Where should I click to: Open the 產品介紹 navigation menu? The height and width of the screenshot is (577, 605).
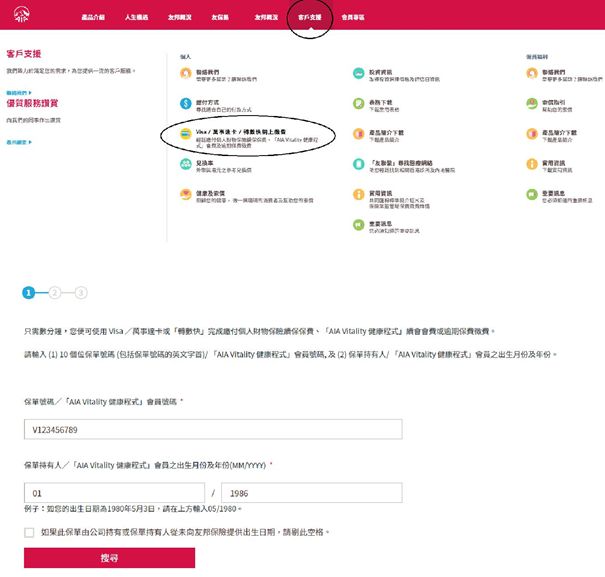93,17
